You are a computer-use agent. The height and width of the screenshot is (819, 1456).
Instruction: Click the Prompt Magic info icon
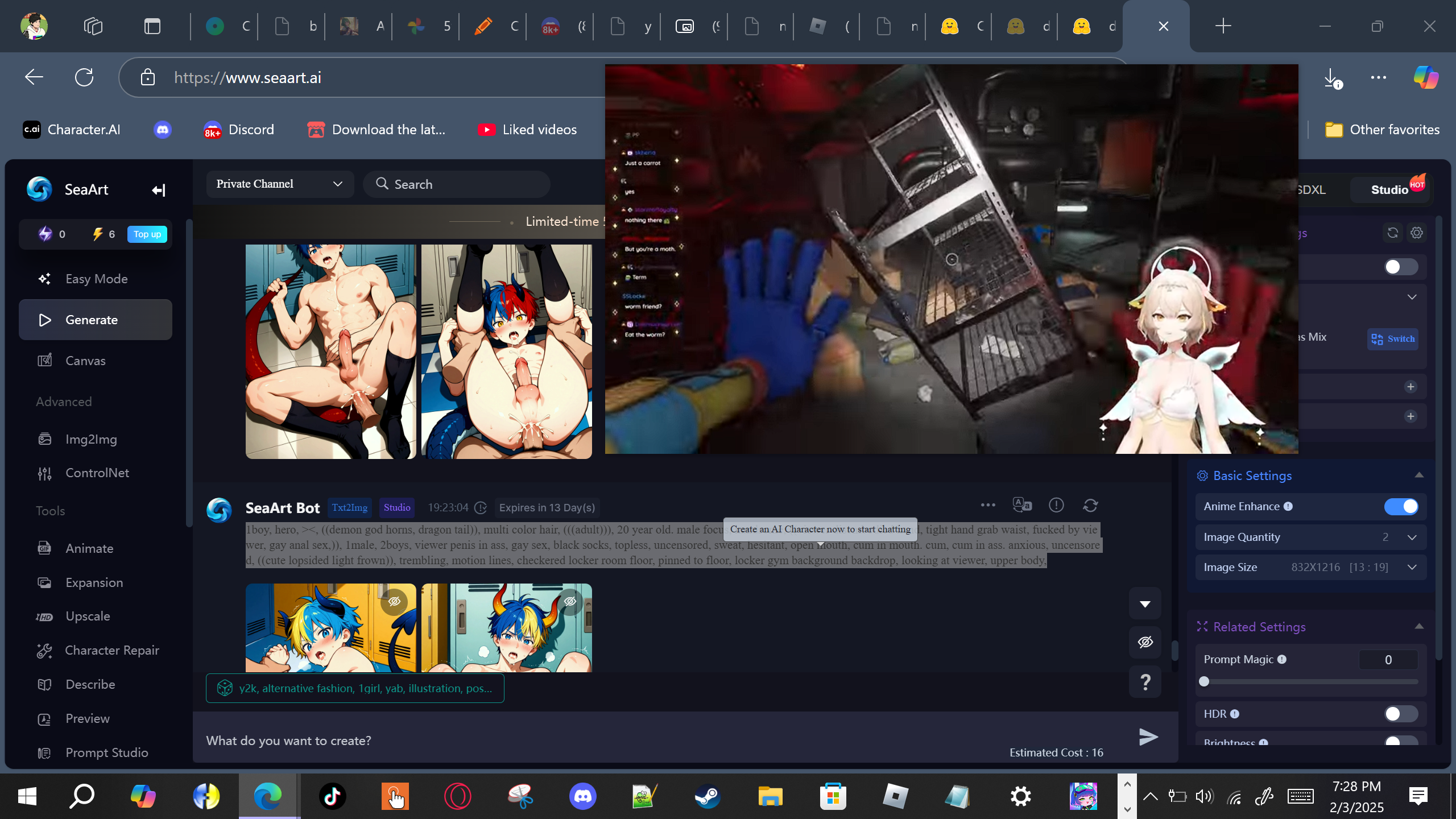[1282, 659]
